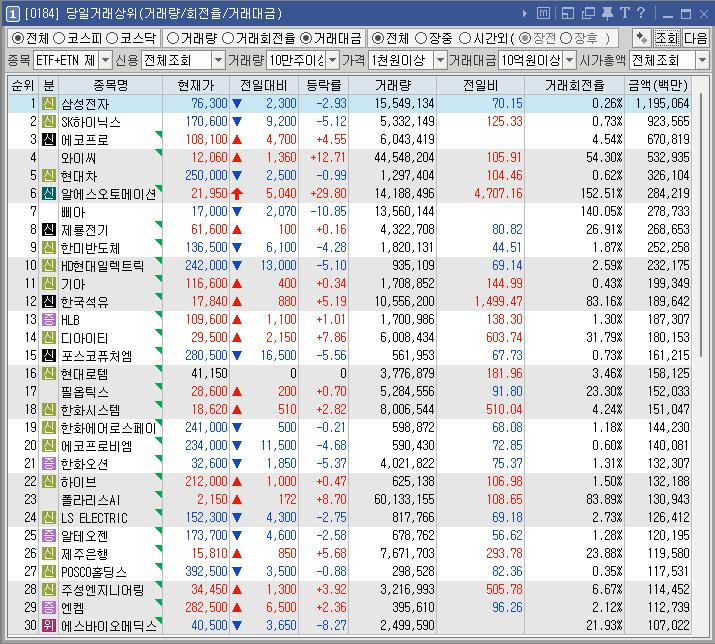Click the purple 증 badge next to 엔켐
The height and width of the screenshot is (644, 715).
click(49, 608)
